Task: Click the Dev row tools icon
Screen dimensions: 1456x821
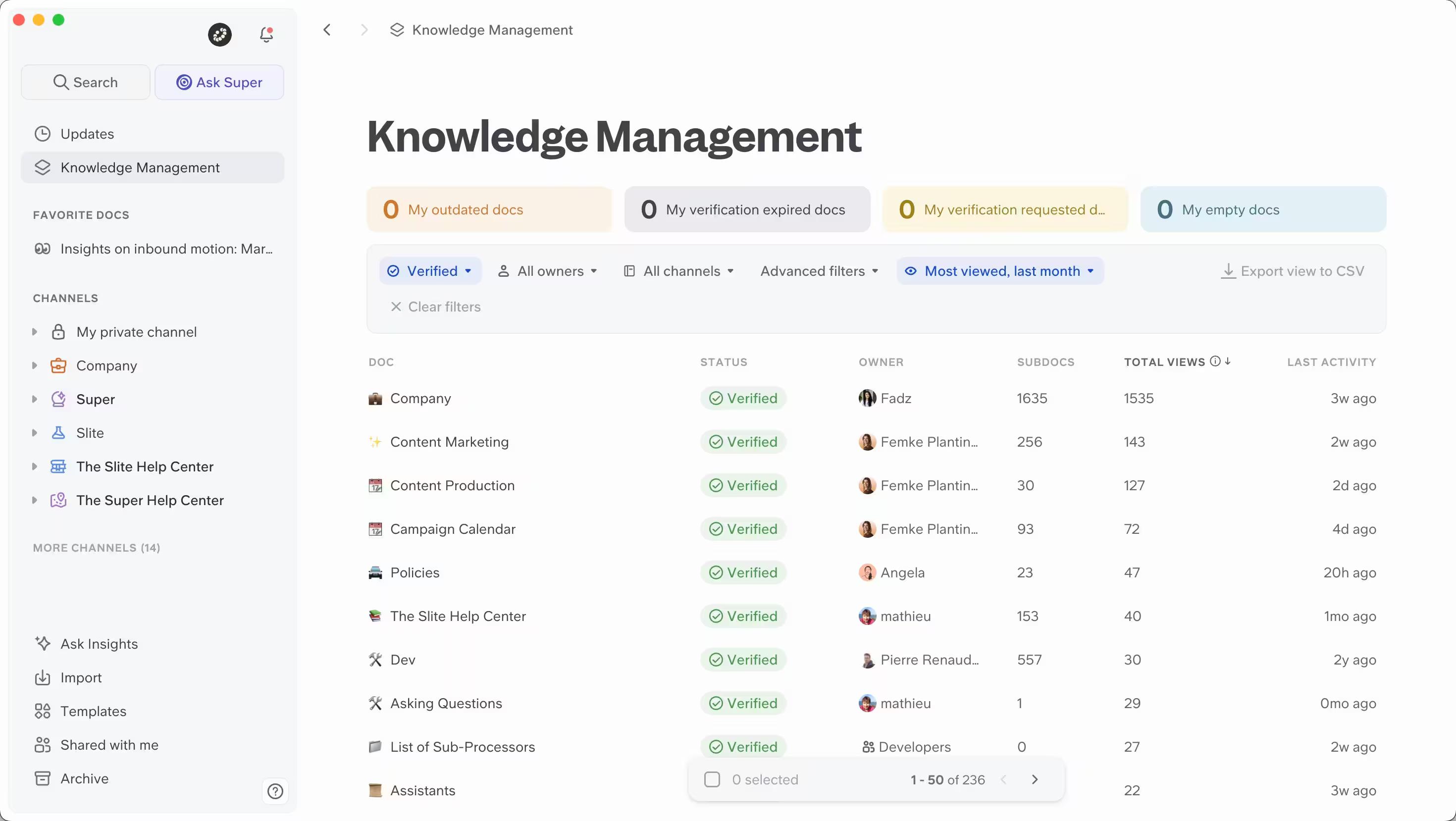Action: (375, 660)
